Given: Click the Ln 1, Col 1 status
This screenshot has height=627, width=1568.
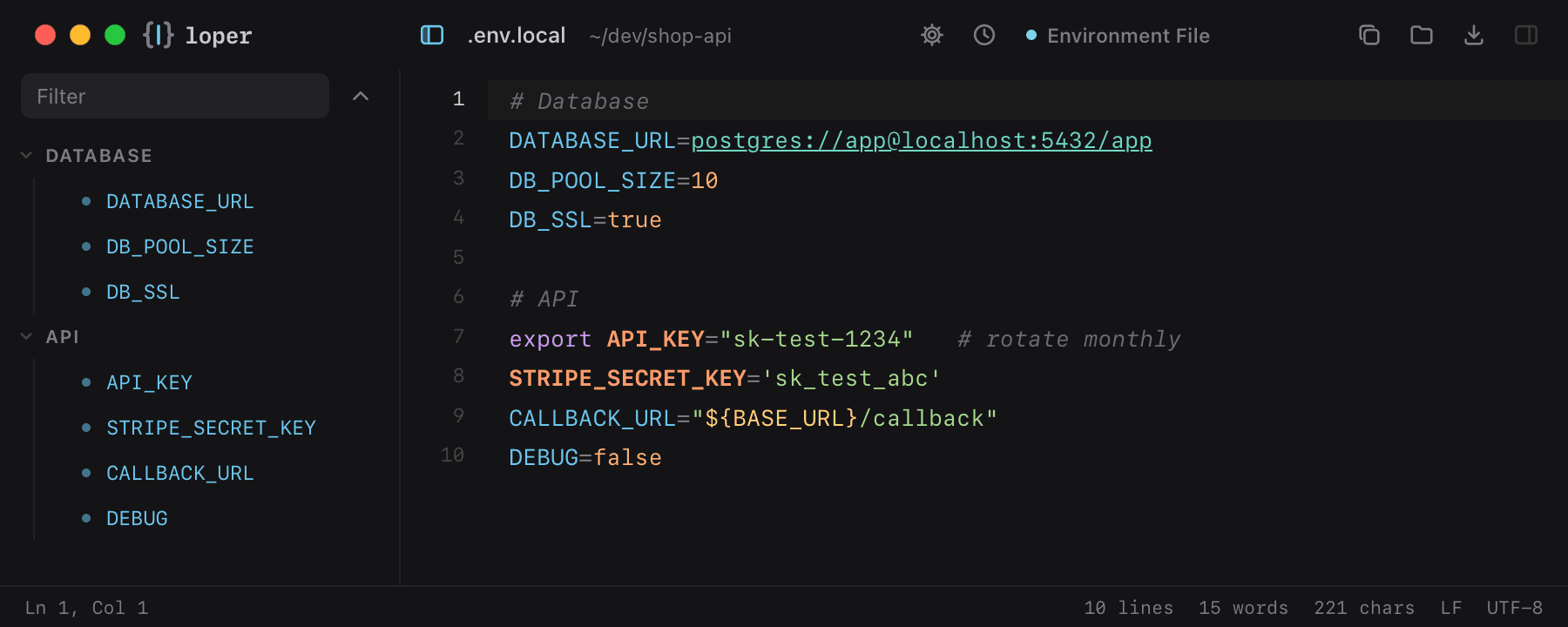Looking at the screenshot, I should [x=86, y=608].
